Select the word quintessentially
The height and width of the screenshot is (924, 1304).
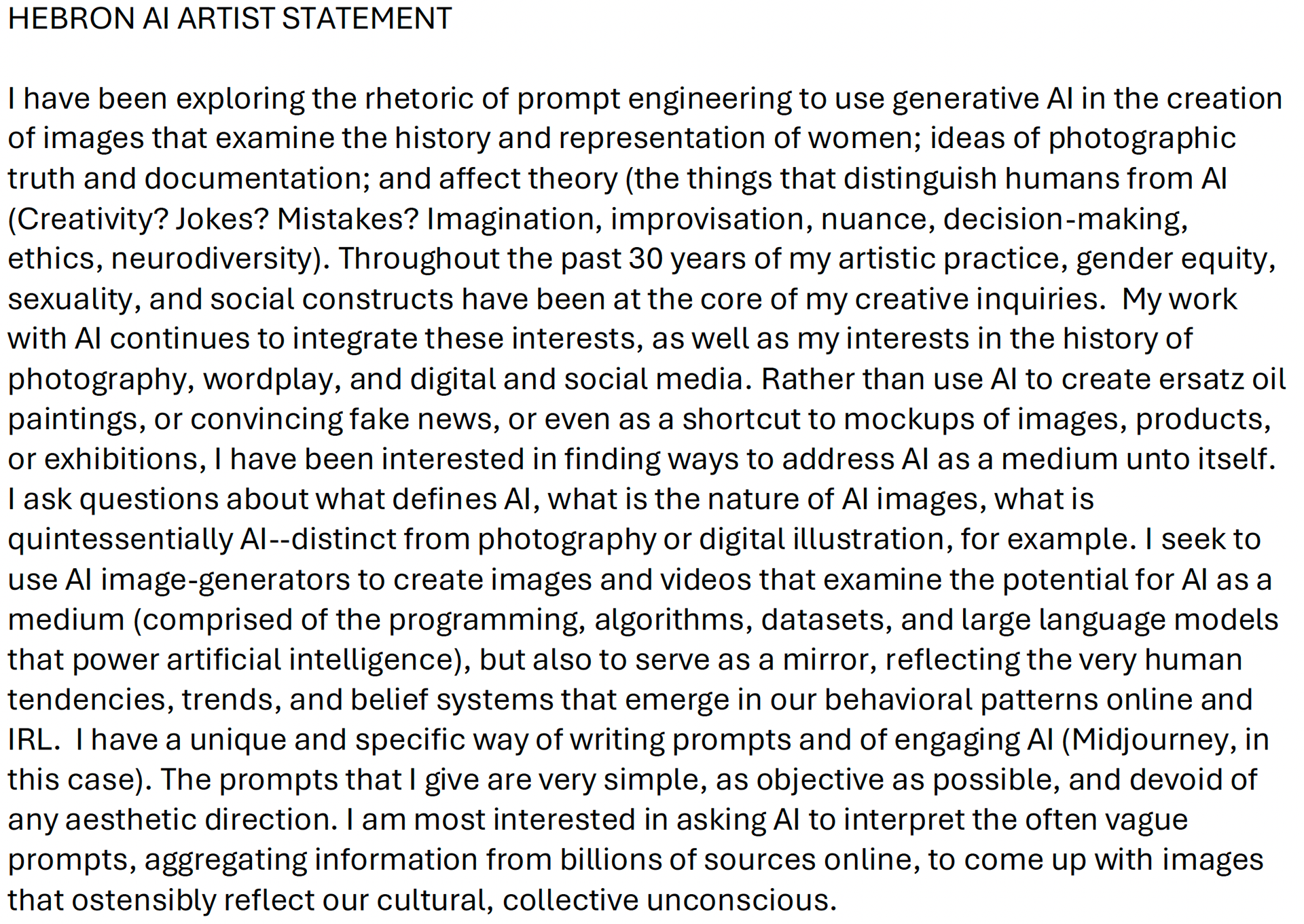pyautogui.click(x=120, y=539)
